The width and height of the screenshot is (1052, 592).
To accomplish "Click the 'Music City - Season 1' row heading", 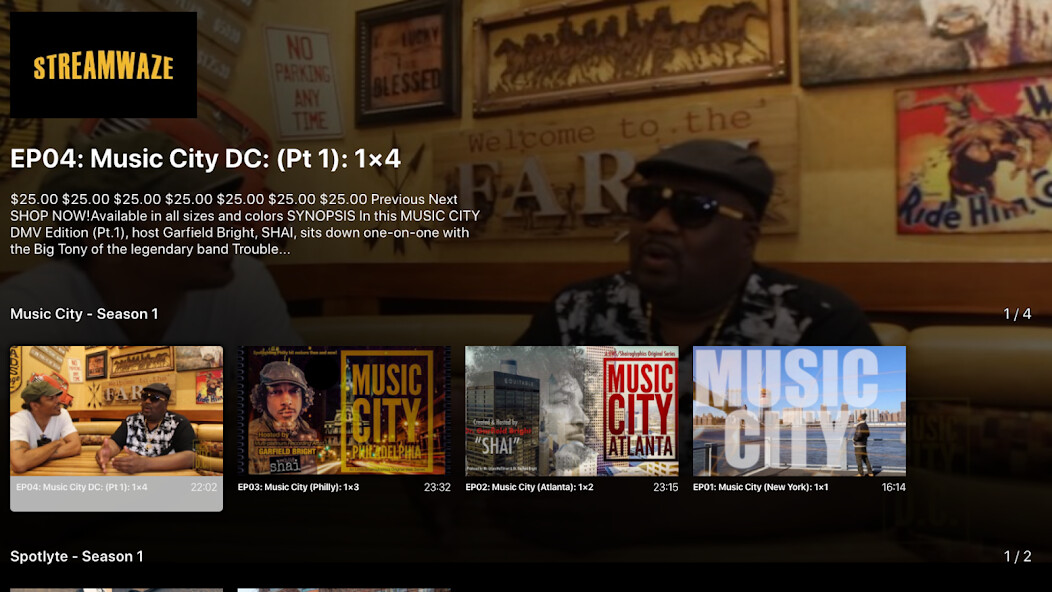I will click(84, 314).
